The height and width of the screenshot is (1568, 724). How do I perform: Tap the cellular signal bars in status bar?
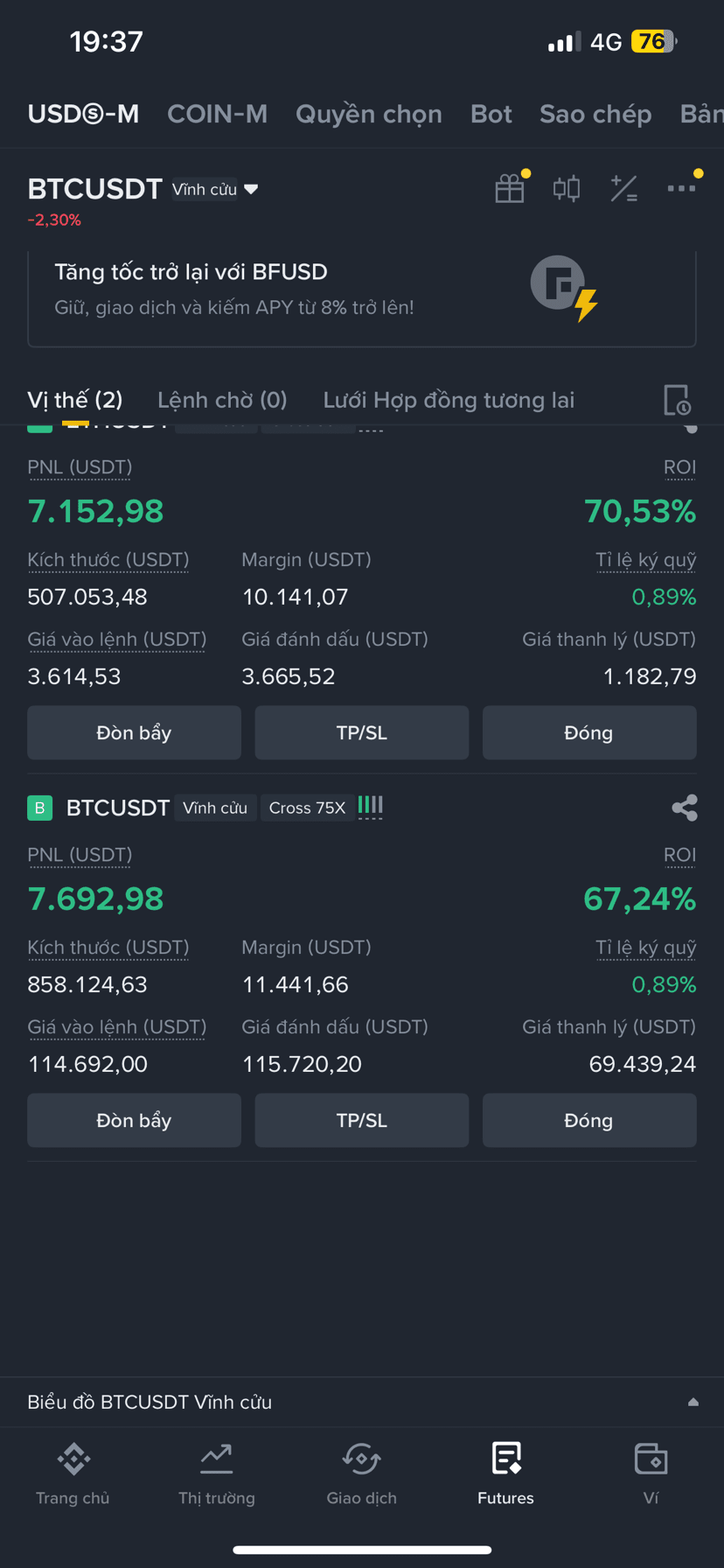tap(565, 41)
